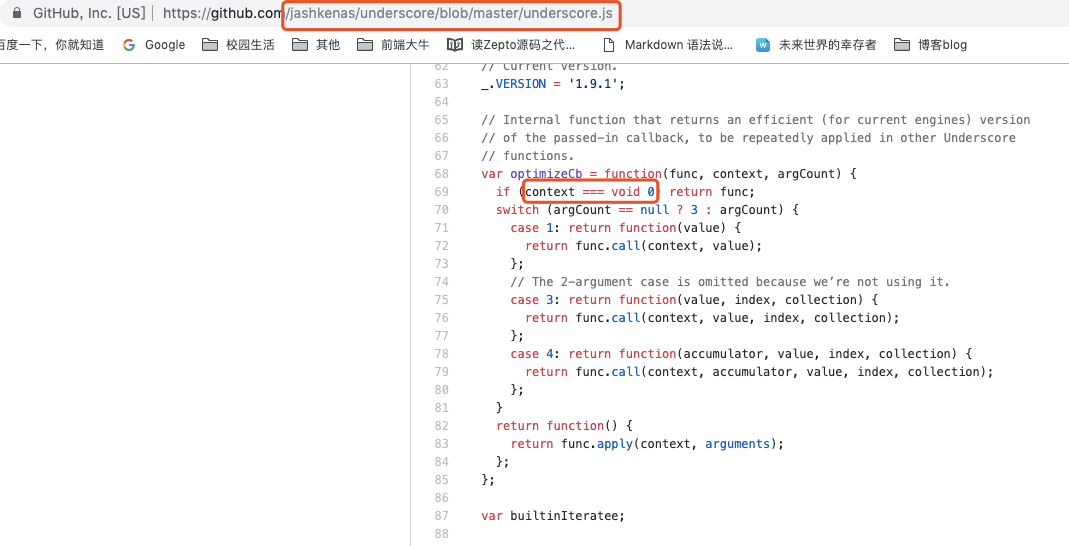The image size is (1069, 546).
Task: Open the 读Zepto源码之代 bookmark
Action: (511, 45)
